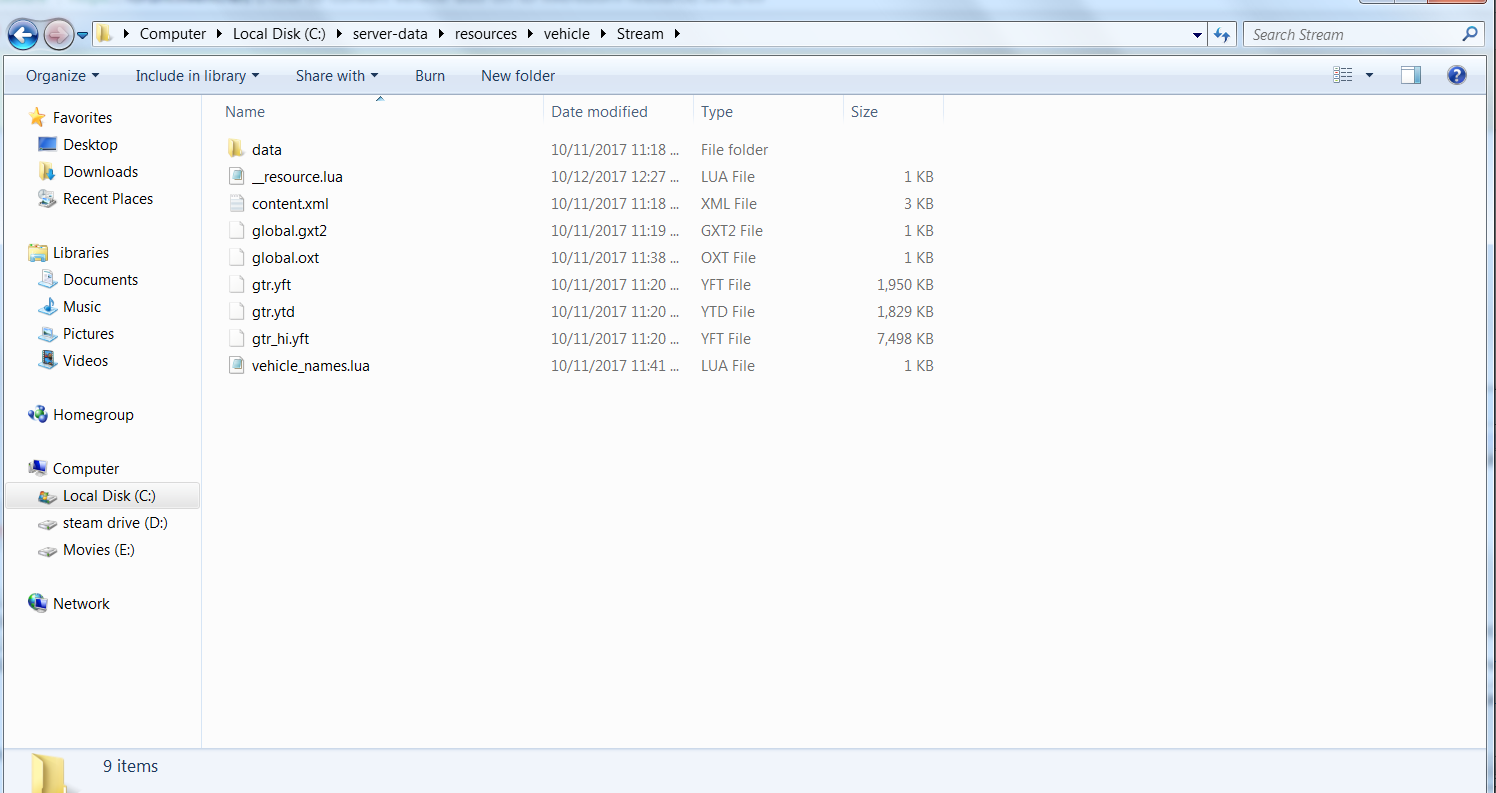Click the 1,950 KB size cell
This screenshot has width=1496, height=793.
coord(905,285)
